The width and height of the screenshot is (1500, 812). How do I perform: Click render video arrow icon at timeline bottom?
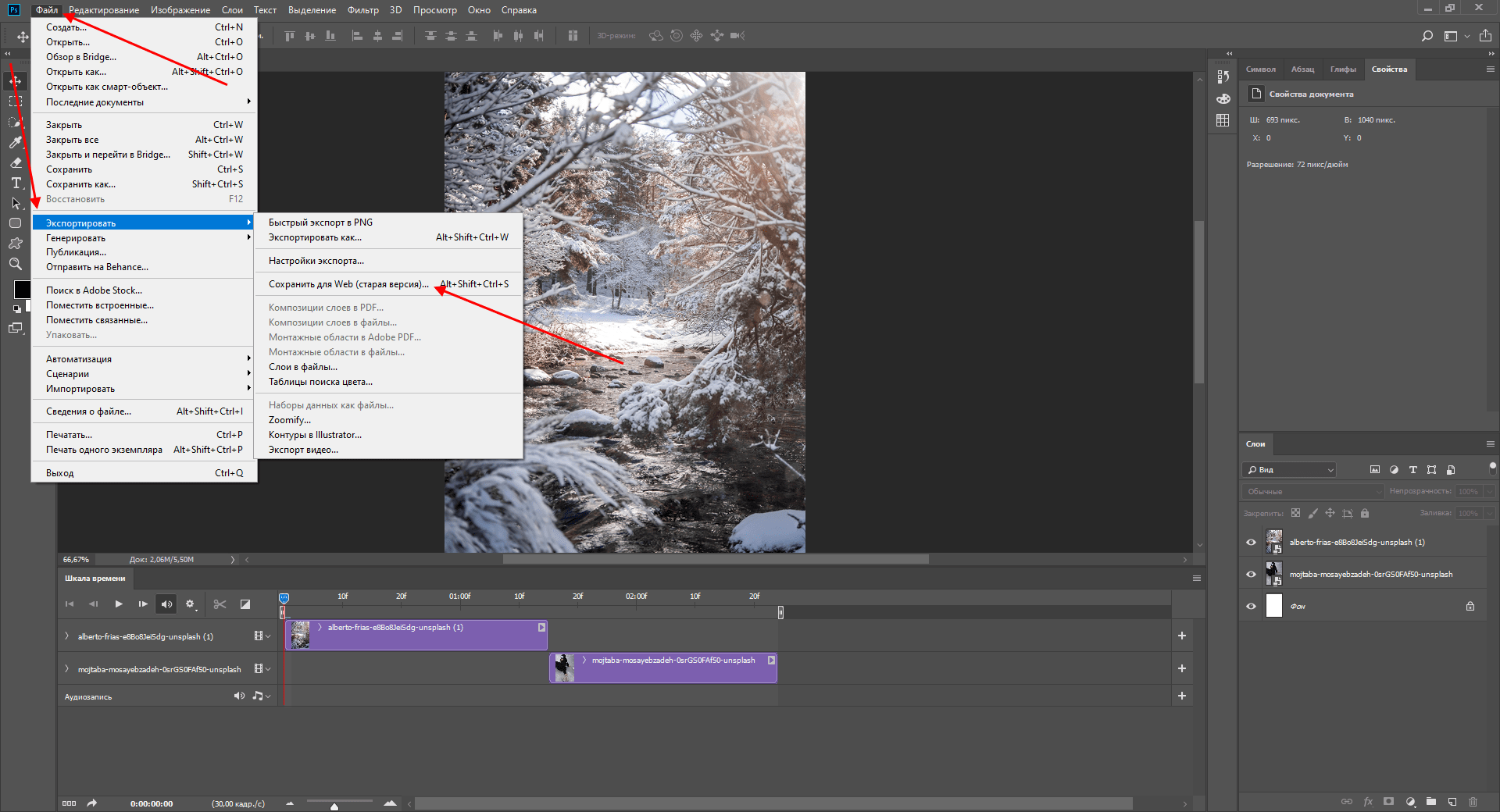[91, 803]
